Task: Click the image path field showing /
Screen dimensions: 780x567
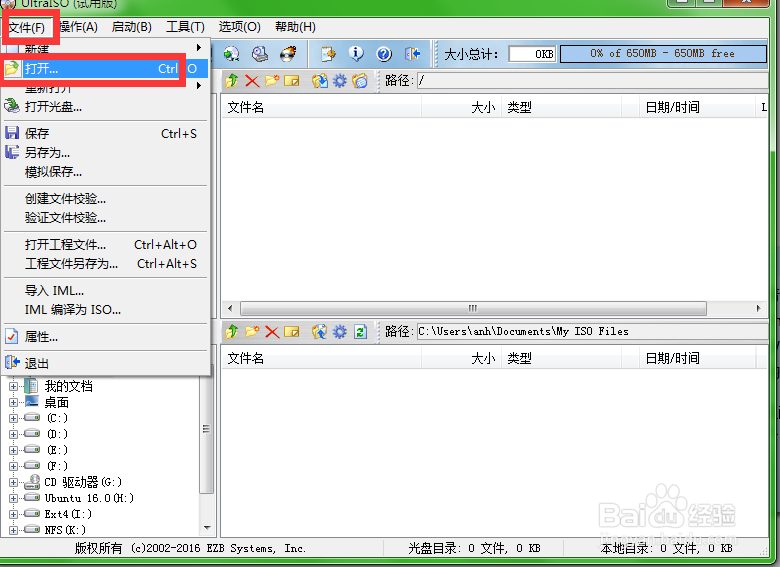Action: point(592,81)
